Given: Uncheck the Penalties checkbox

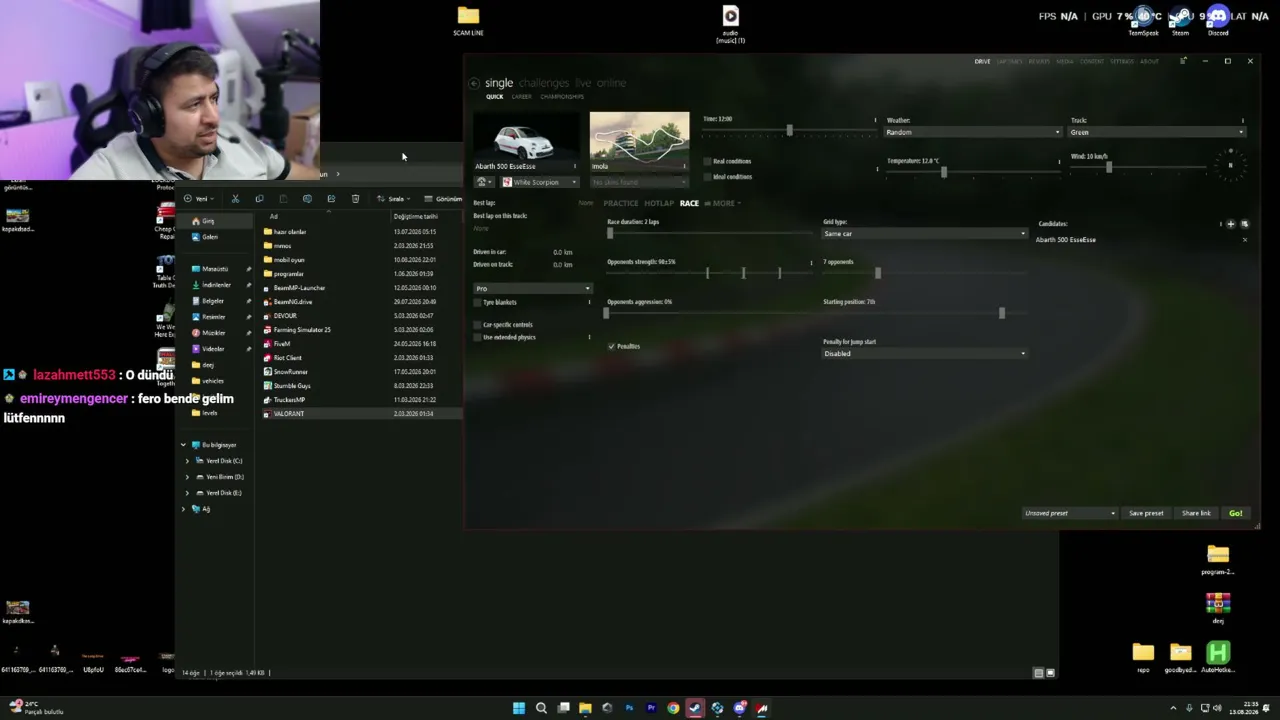Looking at the screenshot, I should coord(611,346).
